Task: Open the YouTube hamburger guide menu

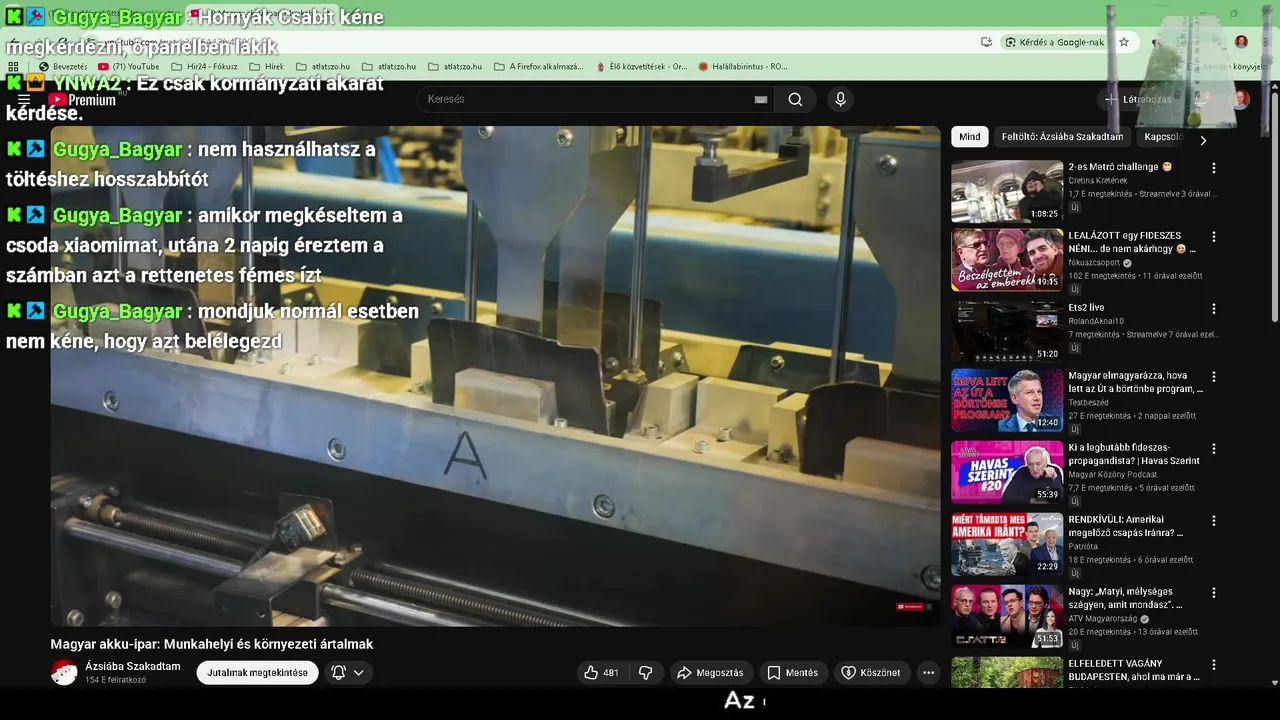Action: [24, 100]
